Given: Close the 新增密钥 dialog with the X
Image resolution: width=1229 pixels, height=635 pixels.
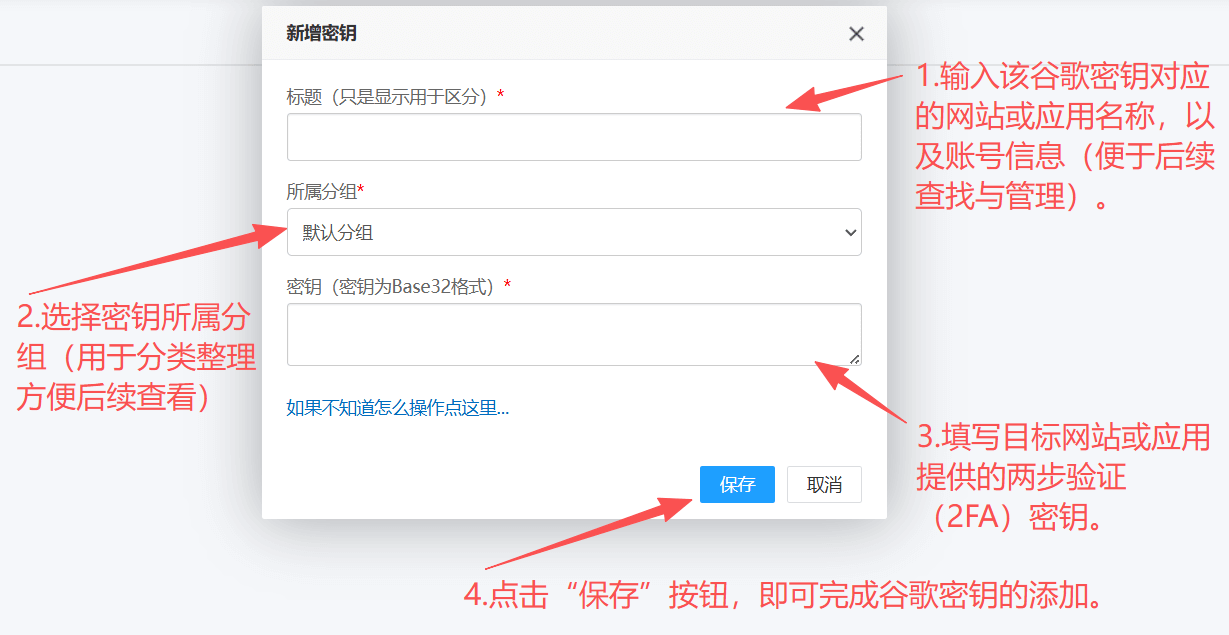Looking at the screenshot, I should click(x=856, y=34).
